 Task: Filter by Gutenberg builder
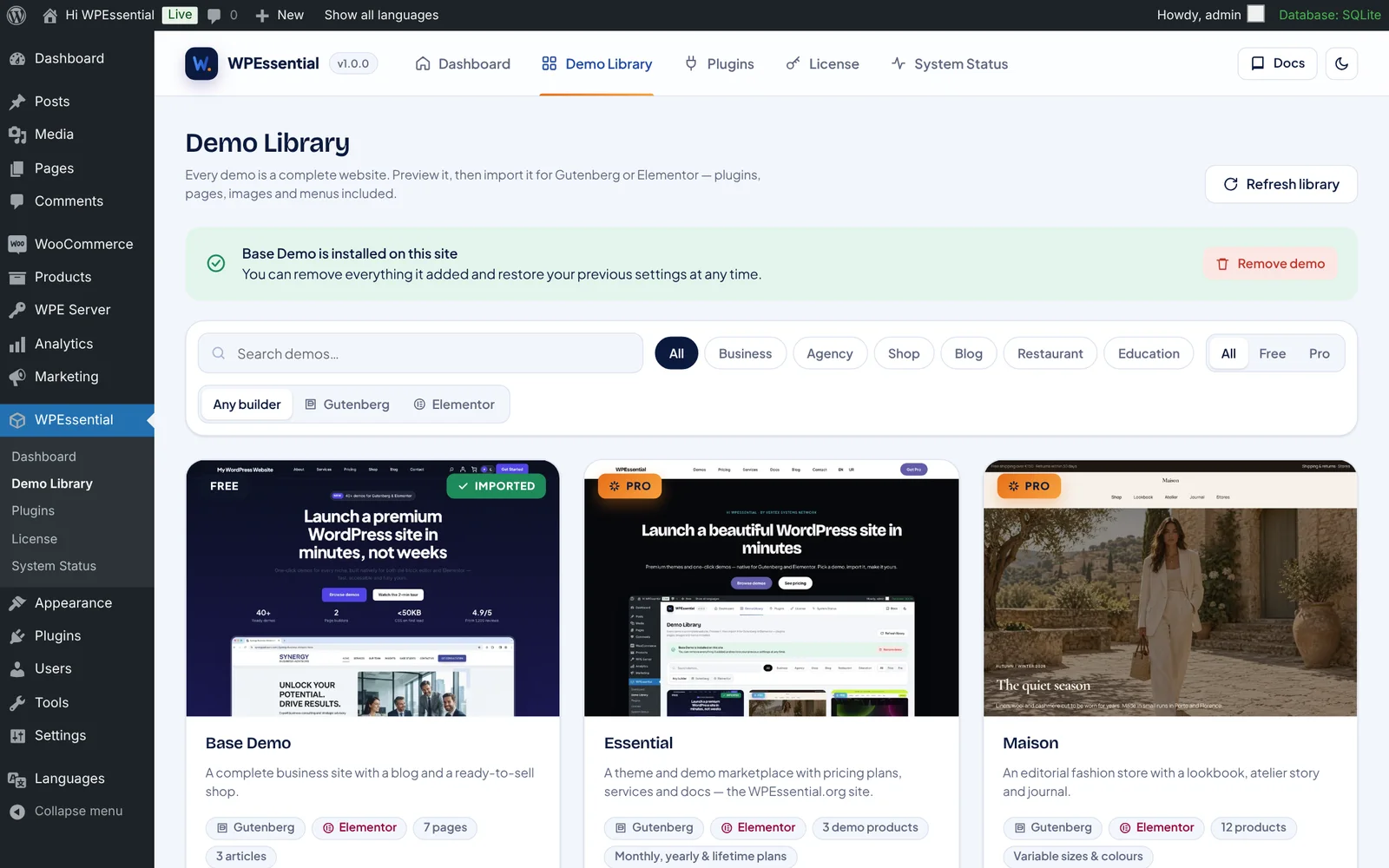tap(346, 404)
